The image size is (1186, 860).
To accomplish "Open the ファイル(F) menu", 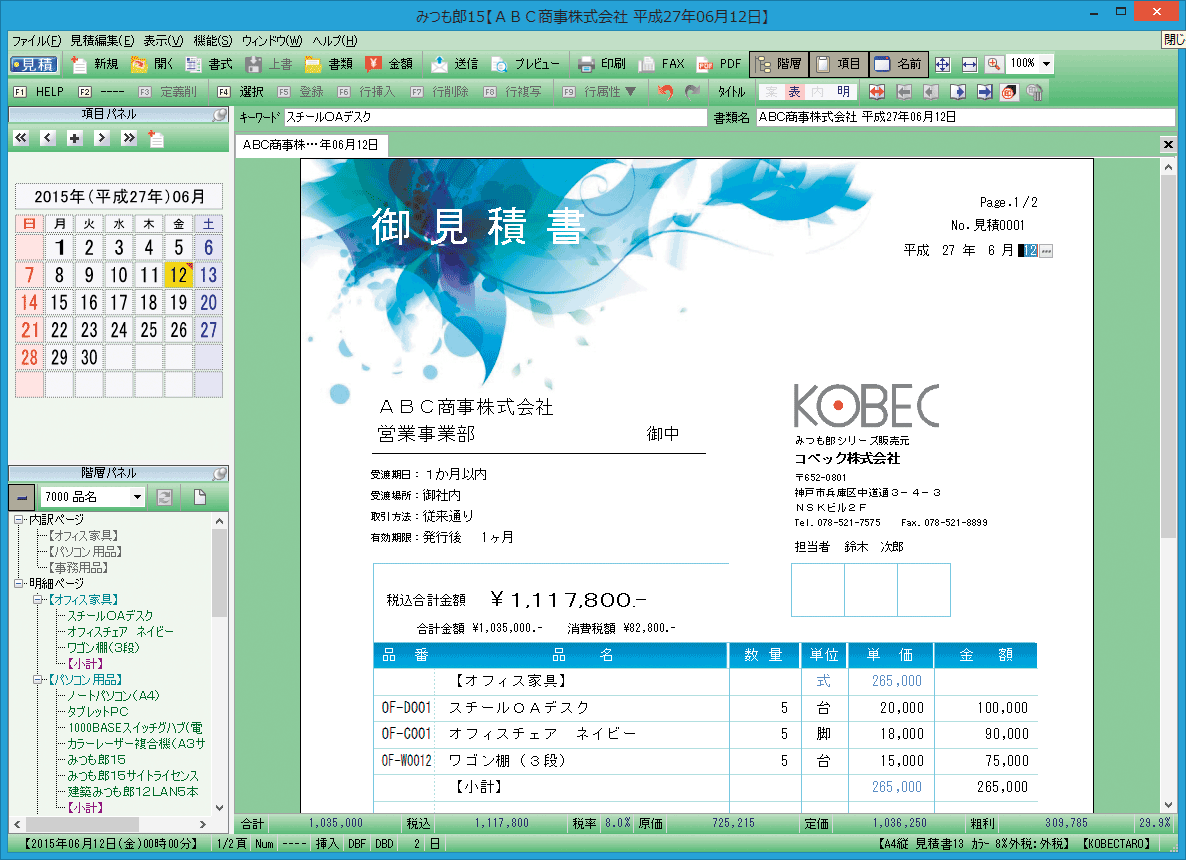I will point(36,41).
